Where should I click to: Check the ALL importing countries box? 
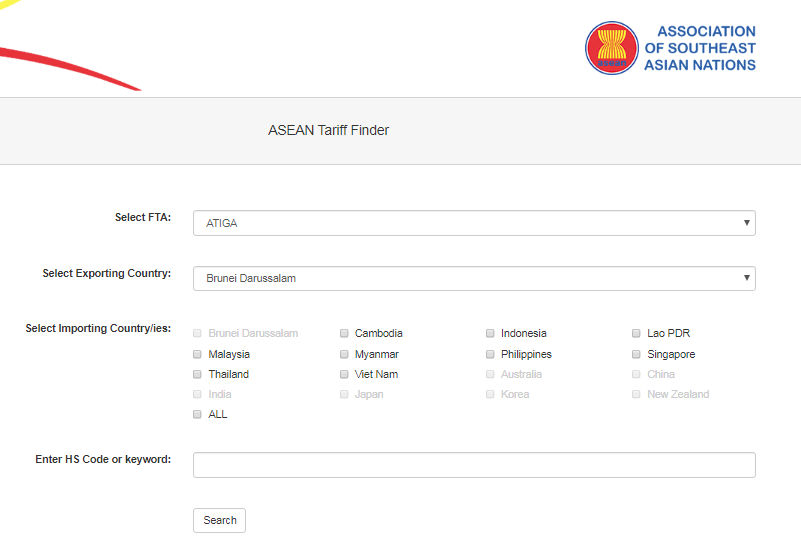click(x=197, y=414)
